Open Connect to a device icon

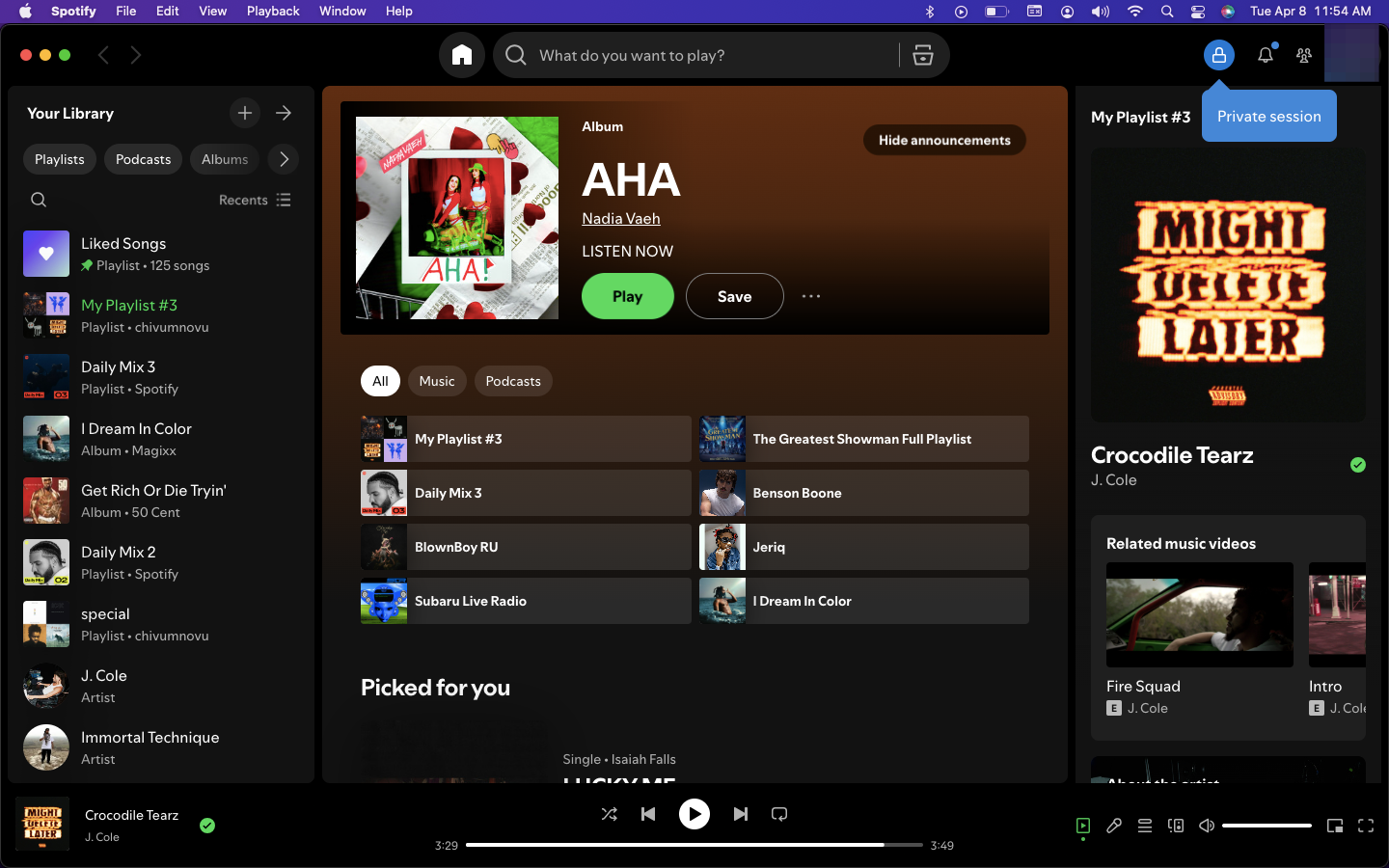tap(1176, 826)
